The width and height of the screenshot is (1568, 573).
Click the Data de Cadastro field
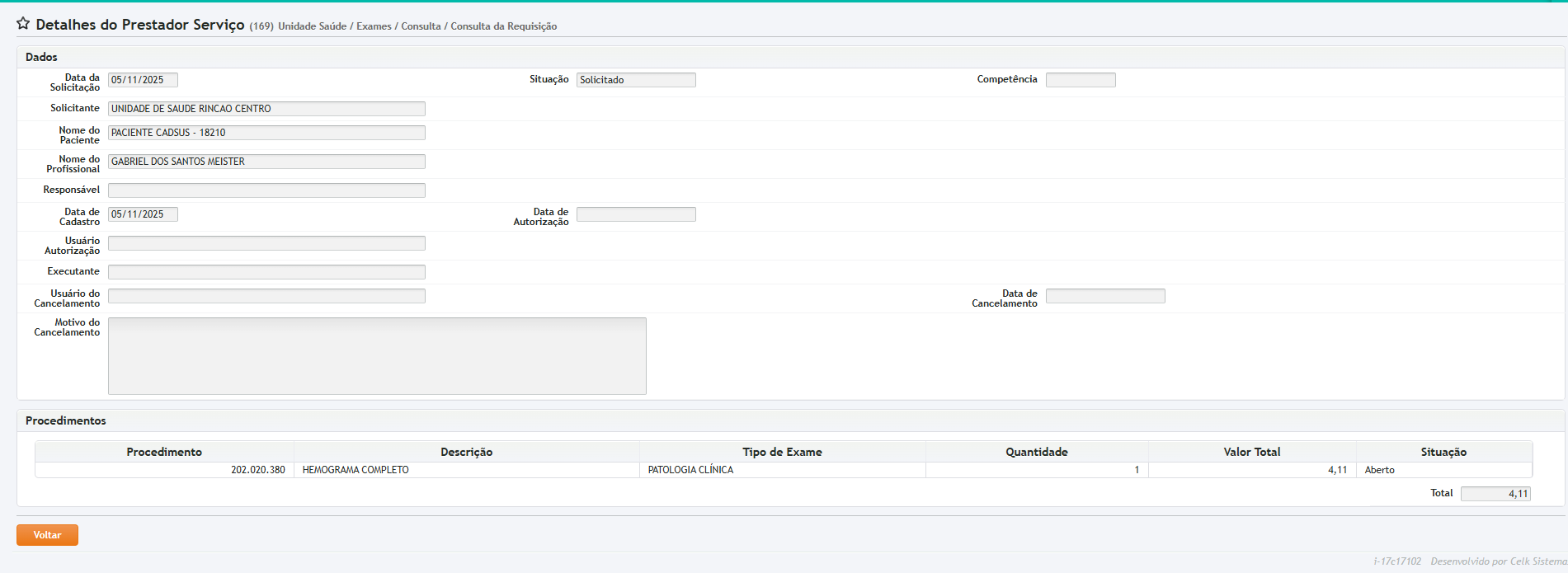(x=143, y=214)
